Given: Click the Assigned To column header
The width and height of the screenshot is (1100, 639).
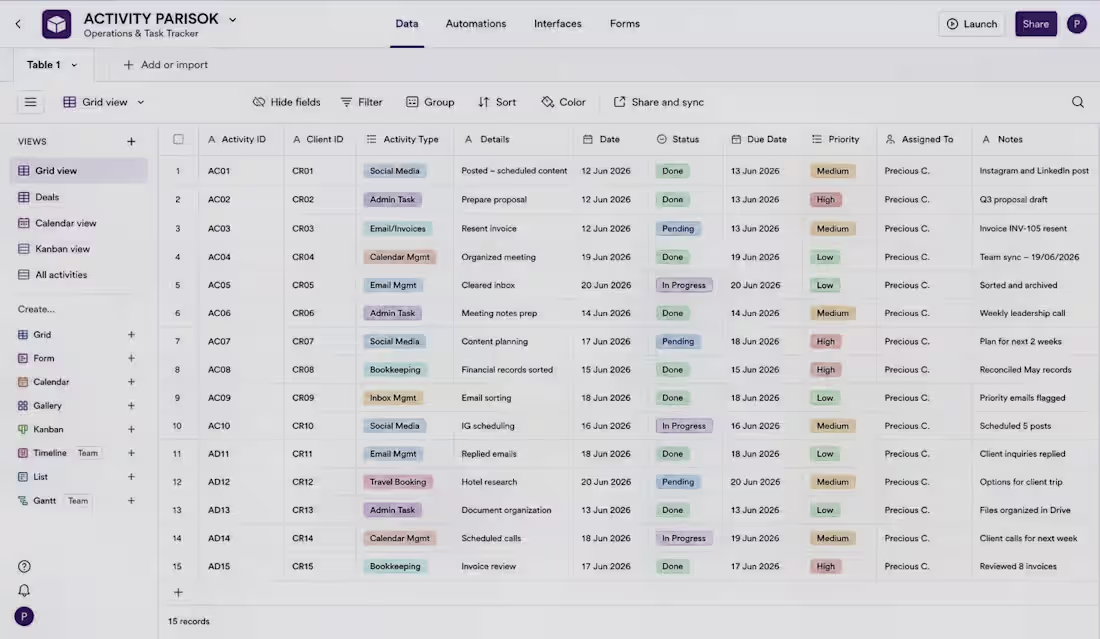Looking at the screenshot, I should pyautogui.click(x=924, y=140).
